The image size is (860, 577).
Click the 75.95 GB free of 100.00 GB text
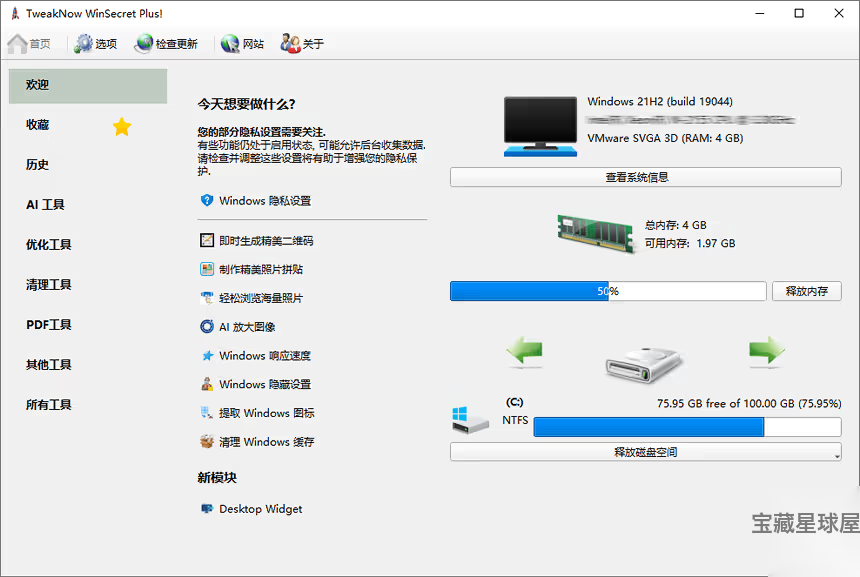[749, 404]
